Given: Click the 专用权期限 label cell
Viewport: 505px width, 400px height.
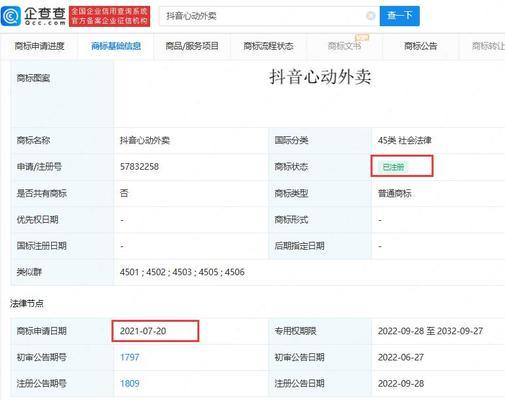Looking at the screenshot, I should click(x=320, y=331).
